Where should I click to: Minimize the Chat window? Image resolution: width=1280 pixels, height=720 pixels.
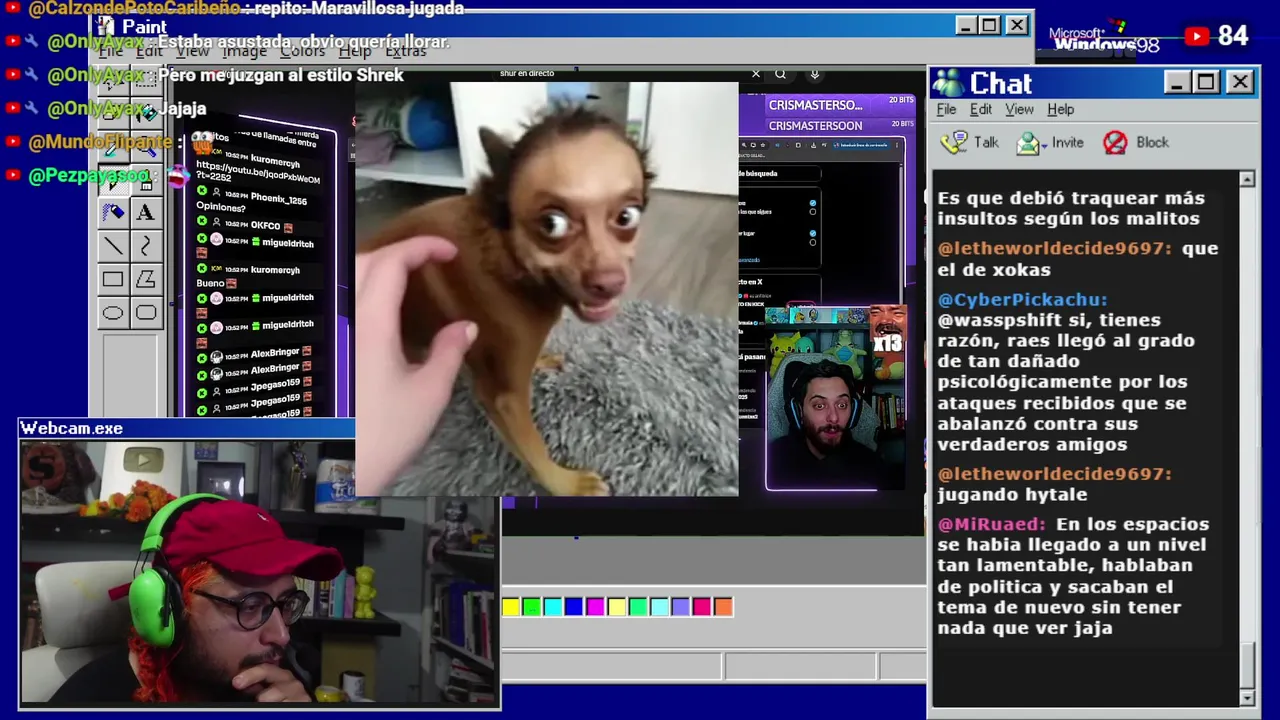click(1177, 82)
